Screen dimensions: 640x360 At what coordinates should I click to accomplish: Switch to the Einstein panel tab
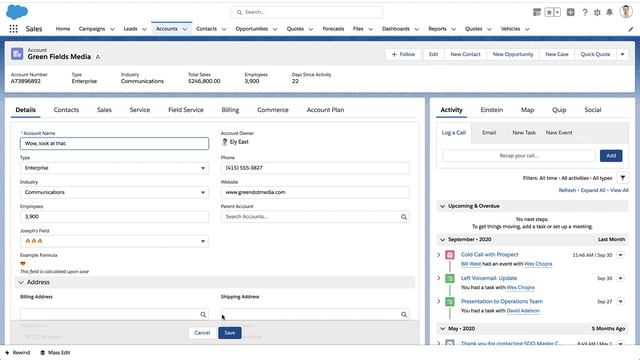coord(491,110)
